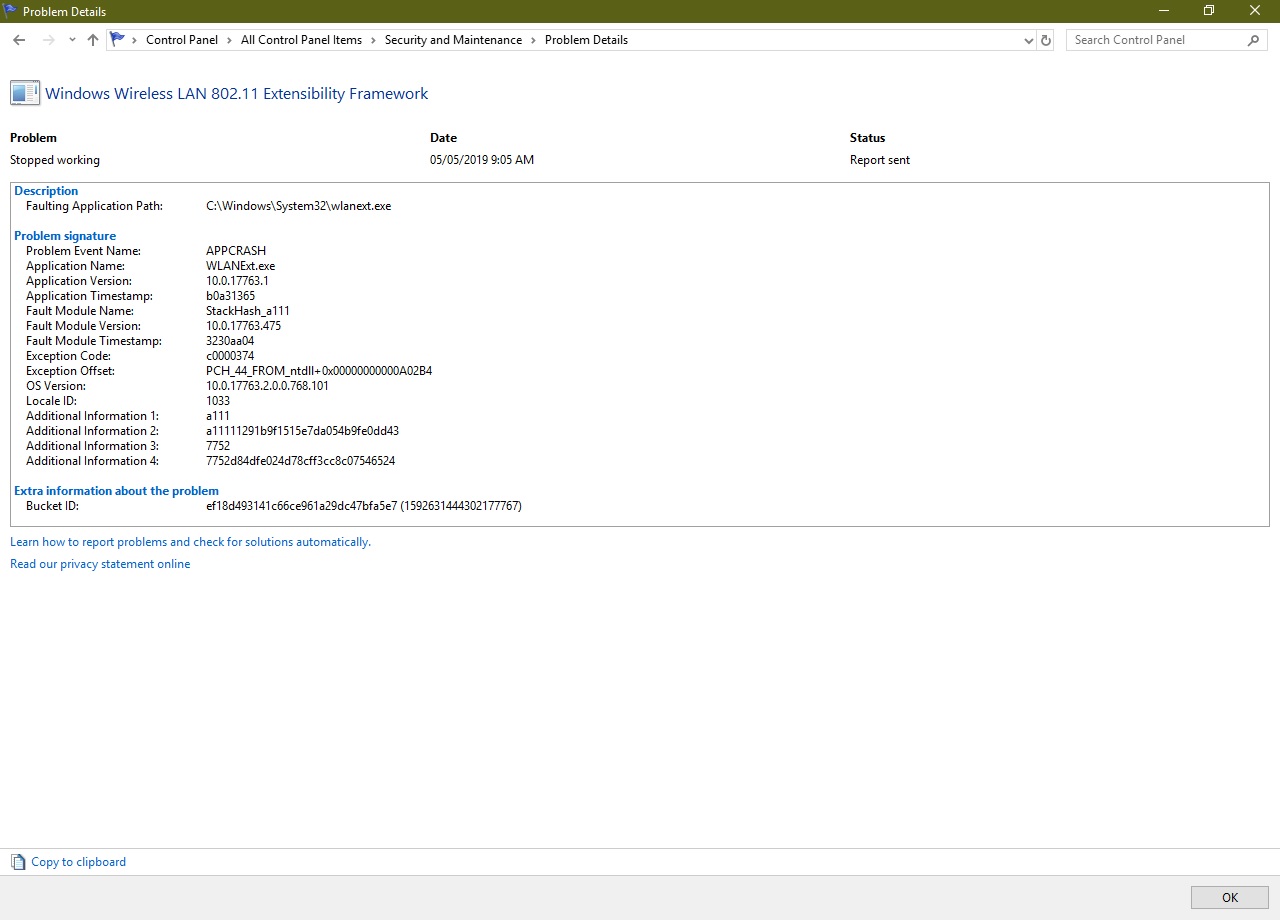Screen dimensions: 1280x920
Task: Expand the chevron after Security and Maintenance
Action: pos(534,40)
